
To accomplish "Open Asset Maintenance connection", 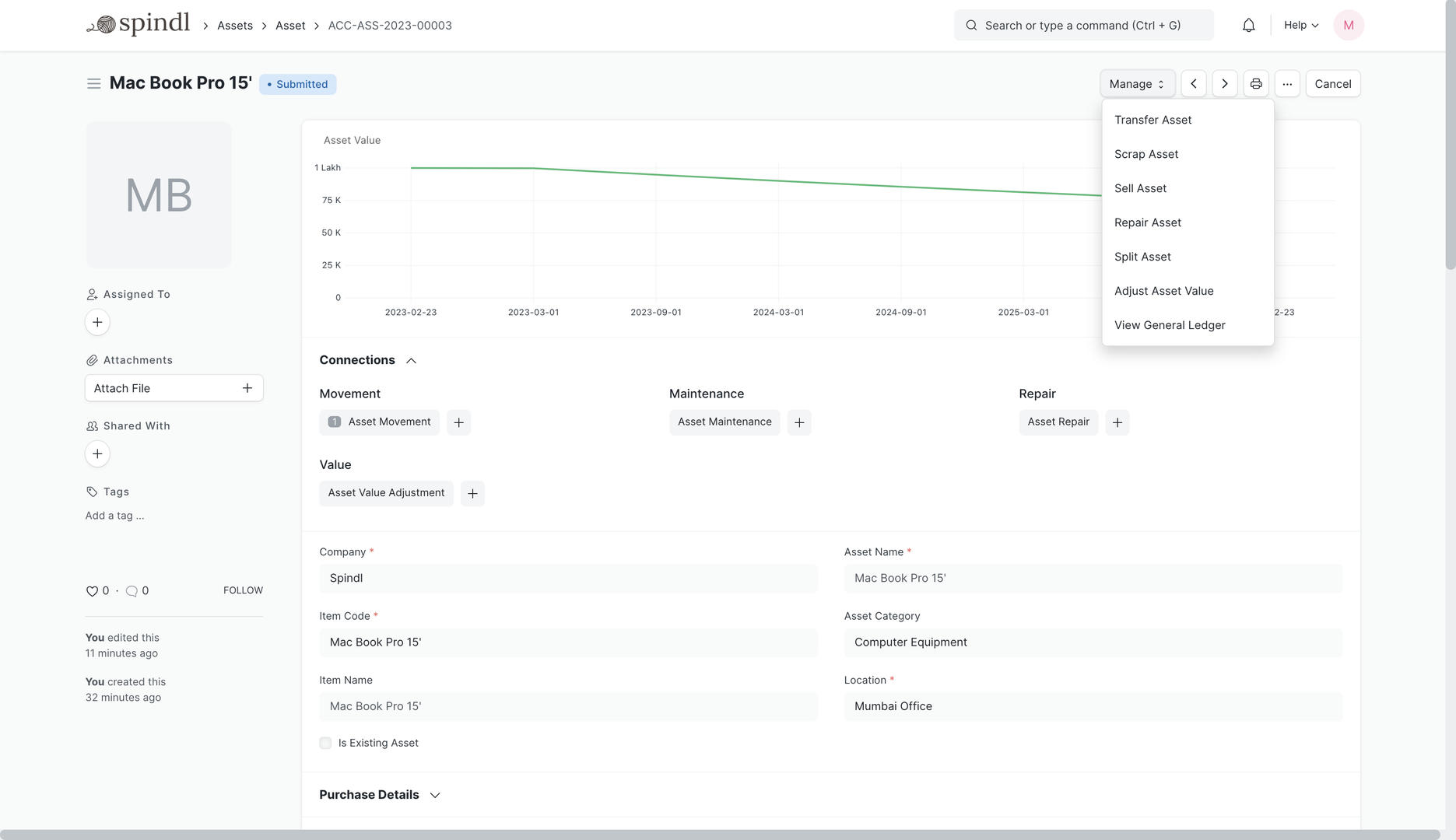I will pyautogui.click(x=724, y=422).
